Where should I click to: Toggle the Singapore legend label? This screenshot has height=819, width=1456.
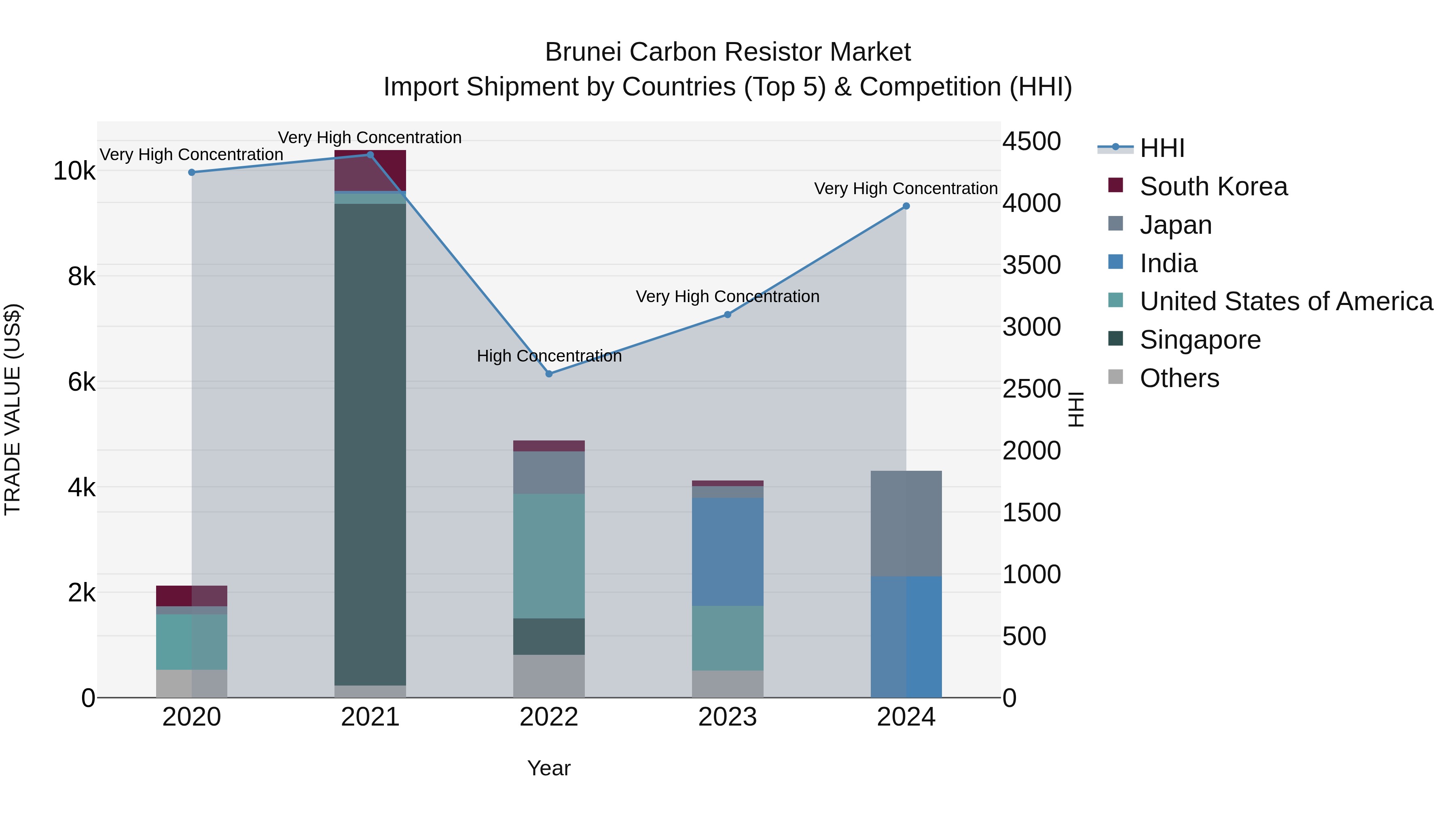[1200, 340]
